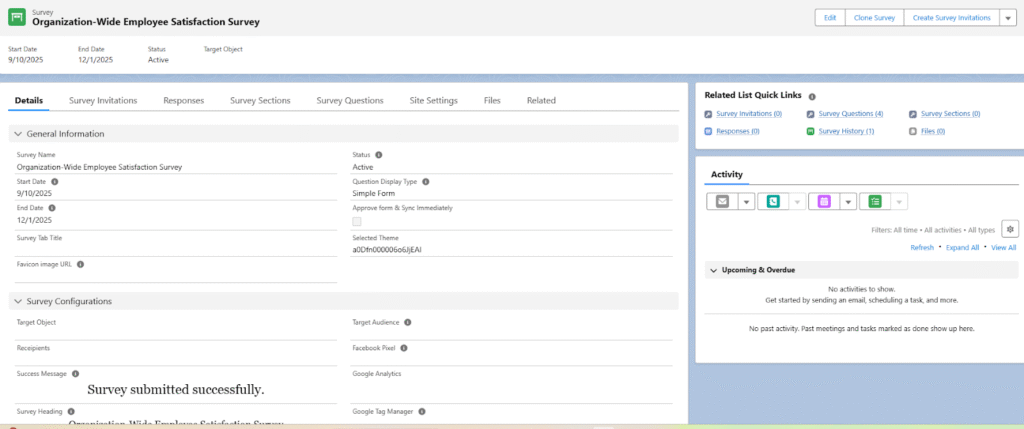1024x429 pixels.
Task: Click the email icon in Activity panel
Action: 721,201
